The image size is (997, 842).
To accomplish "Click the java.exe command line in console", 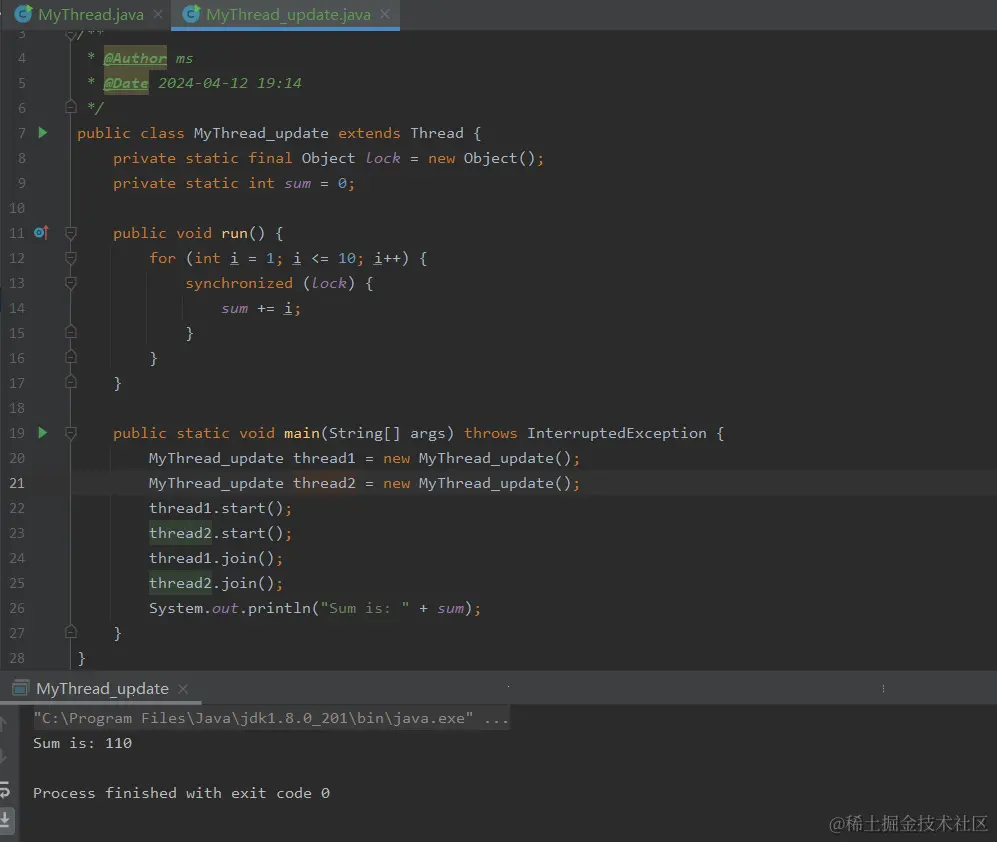I will [x=271, y=719].
